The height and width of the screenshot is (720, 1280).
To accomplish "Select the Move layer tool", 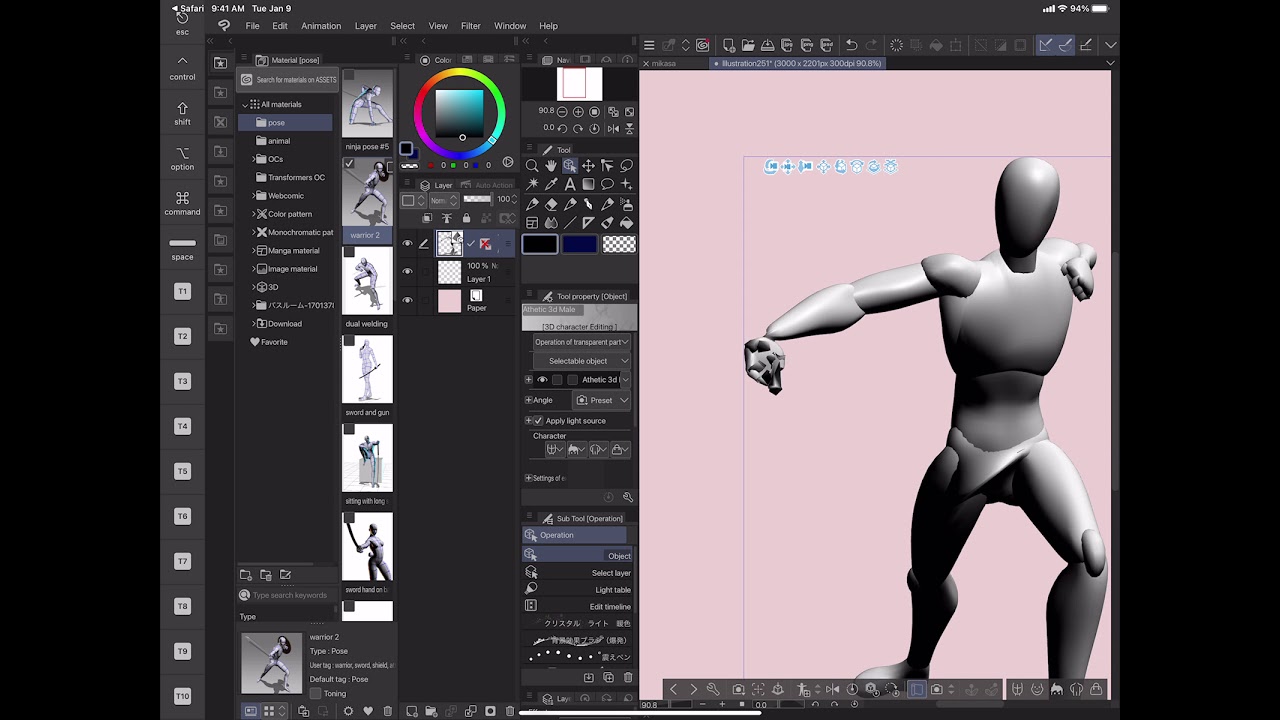I will click(589, 166).
